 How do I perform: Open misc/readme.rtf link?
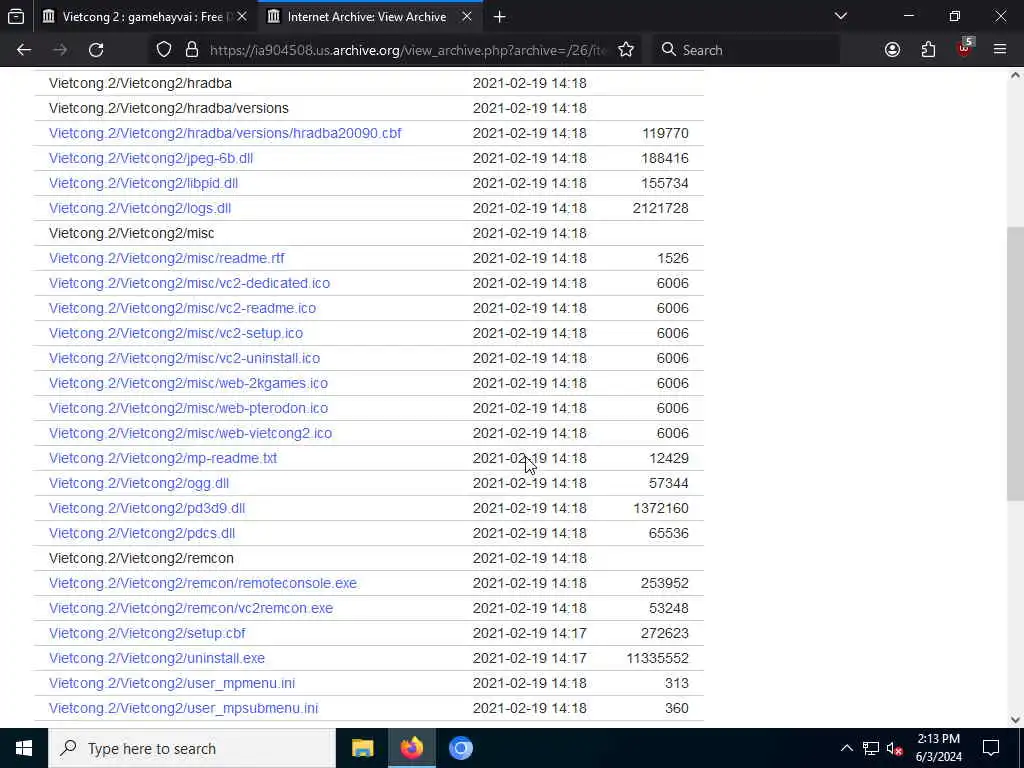pos(167,258)
